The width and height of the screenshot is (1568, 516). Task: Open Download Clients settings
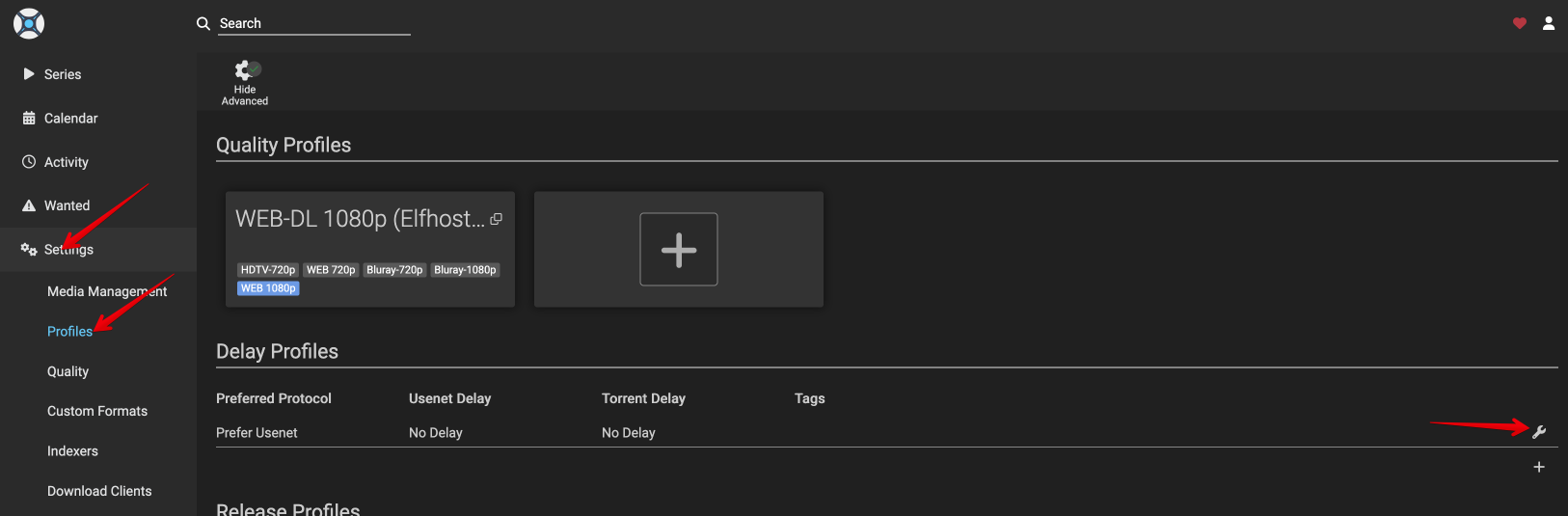[x=99, y=491]
